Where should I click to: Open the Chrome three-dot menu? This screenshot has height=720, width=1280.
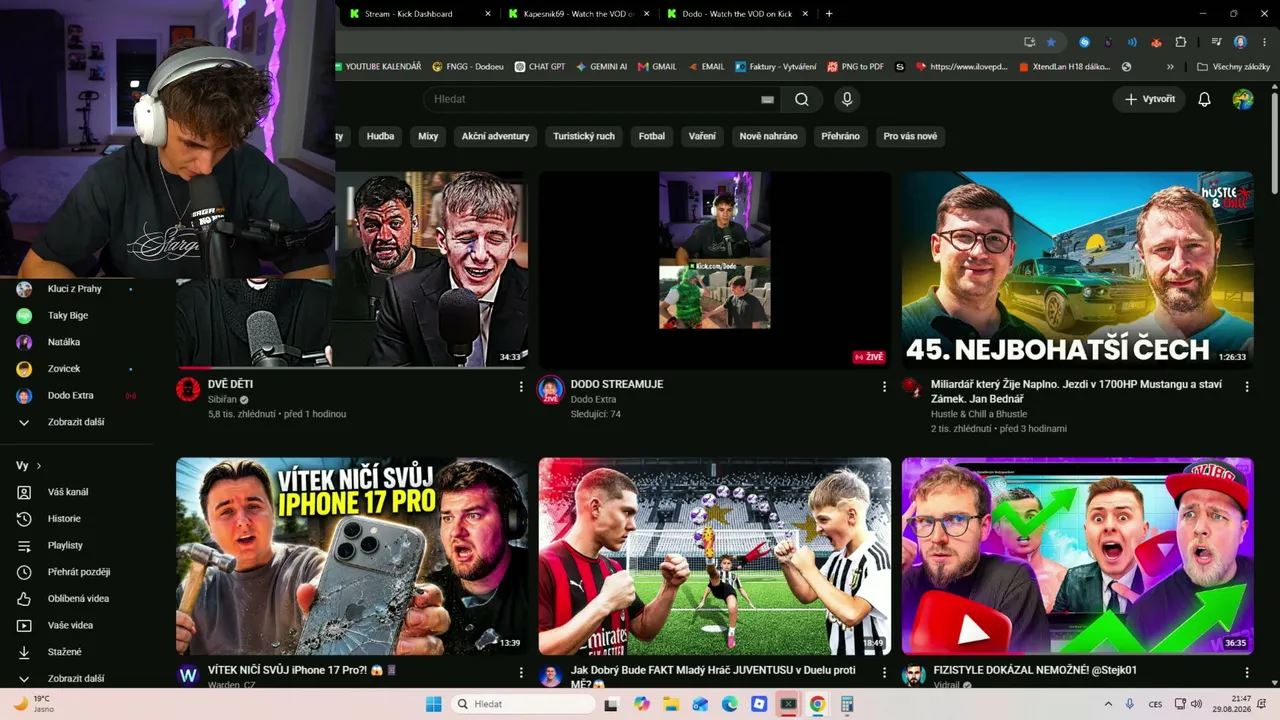(x=1263, y=42)
